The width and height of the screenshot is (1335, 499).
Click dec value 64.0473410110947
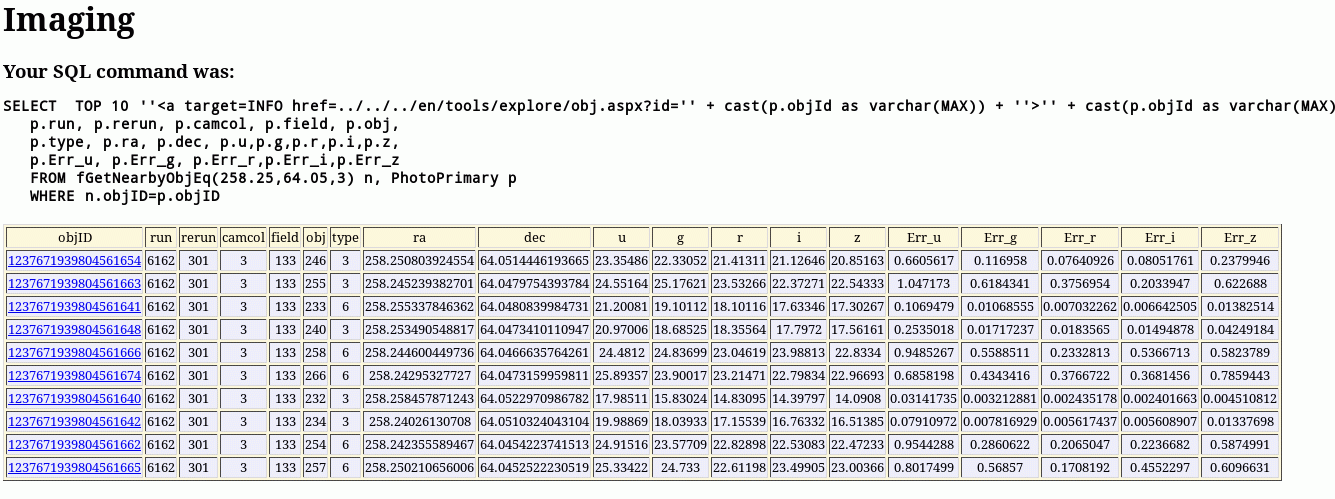[x=534, y=329]
